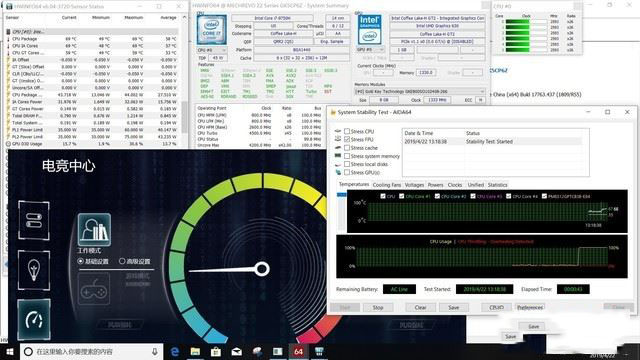This screenshot has width=640, height=360.
Task: Click the 'CPU Turbo' operating point row
Action: click(x=260, y=133)
